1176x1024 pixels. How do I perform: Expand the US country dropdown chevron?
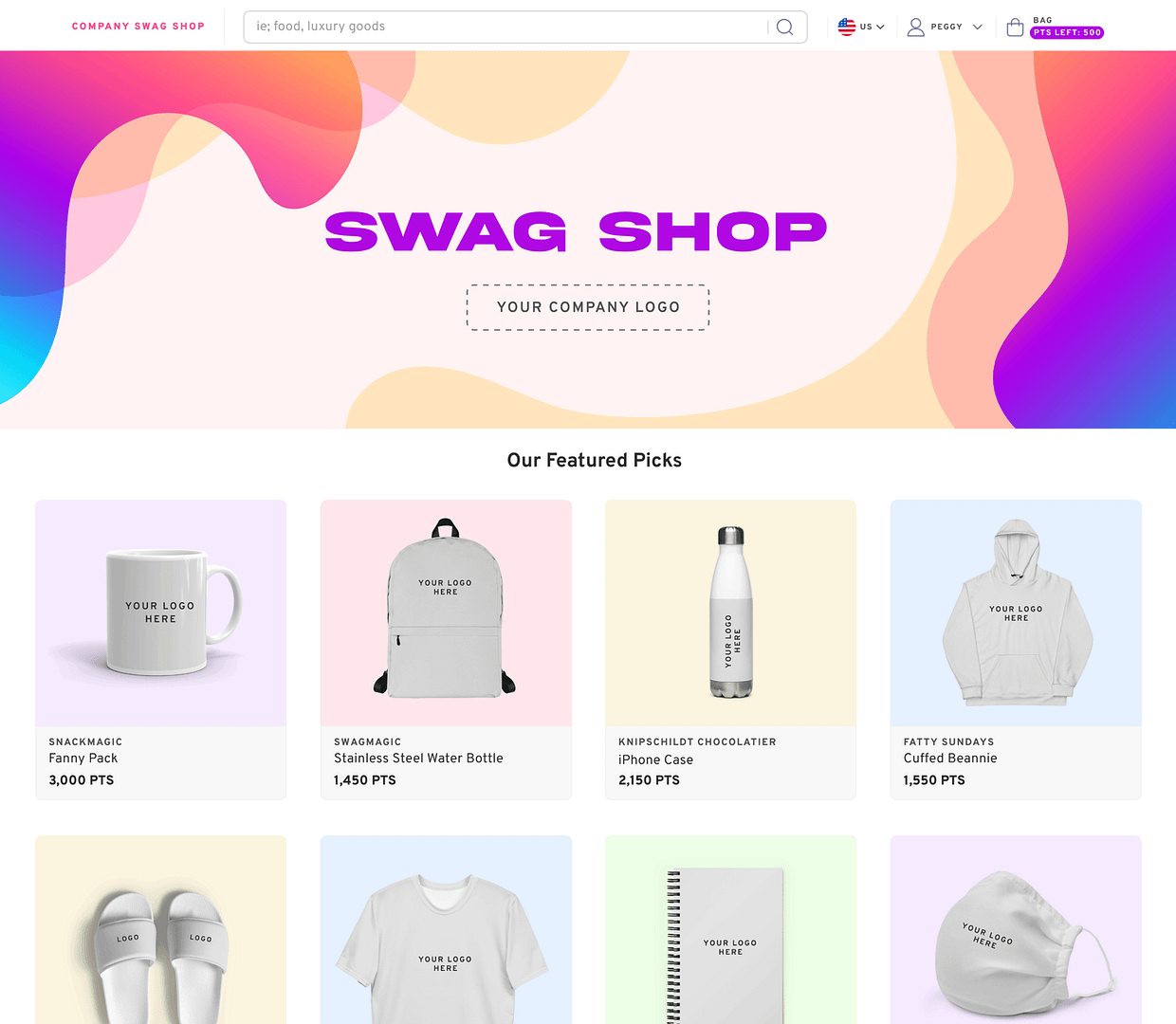(880, 27)
